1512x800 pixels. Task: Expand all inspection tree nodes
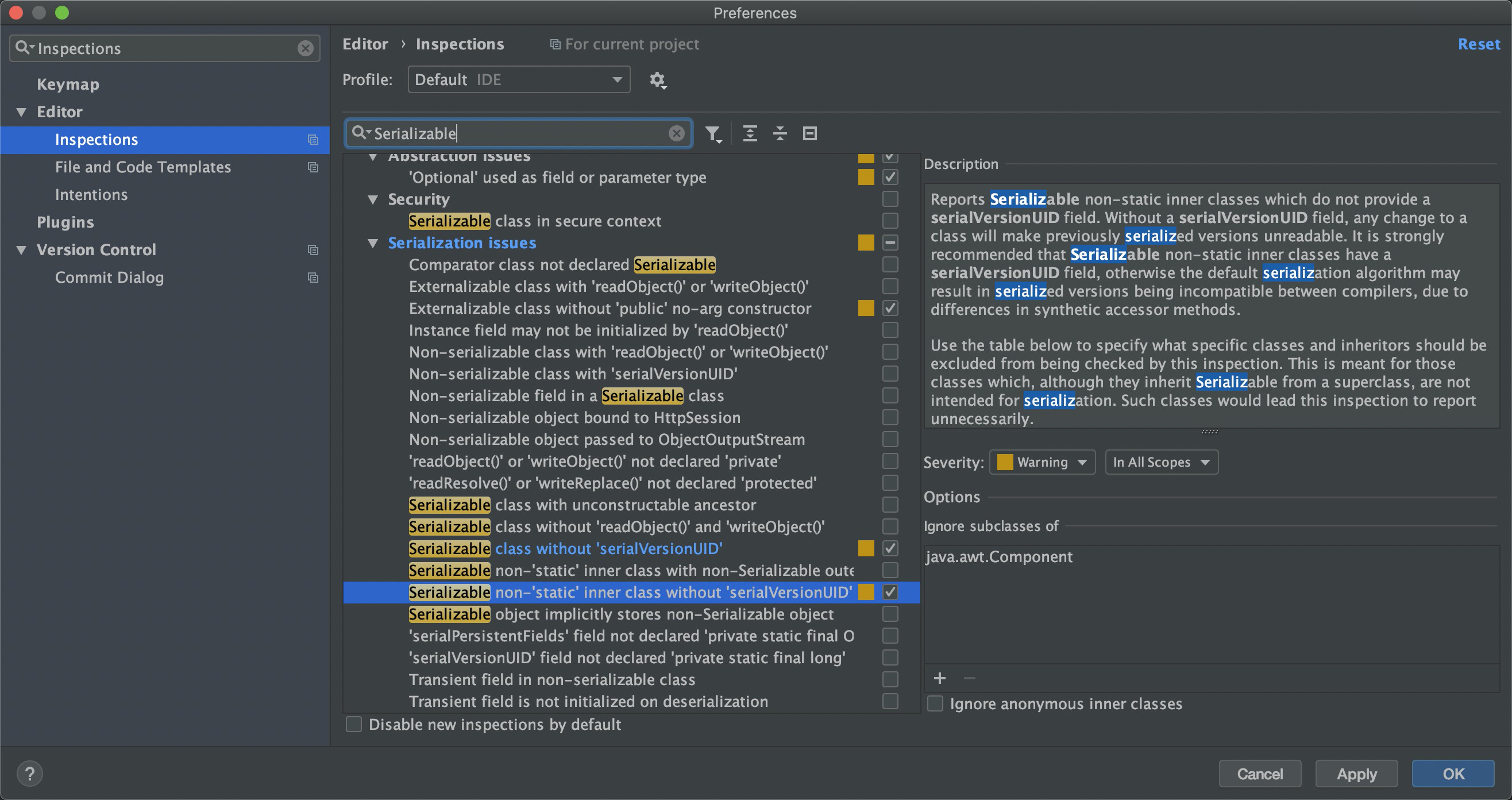point(750,133)
